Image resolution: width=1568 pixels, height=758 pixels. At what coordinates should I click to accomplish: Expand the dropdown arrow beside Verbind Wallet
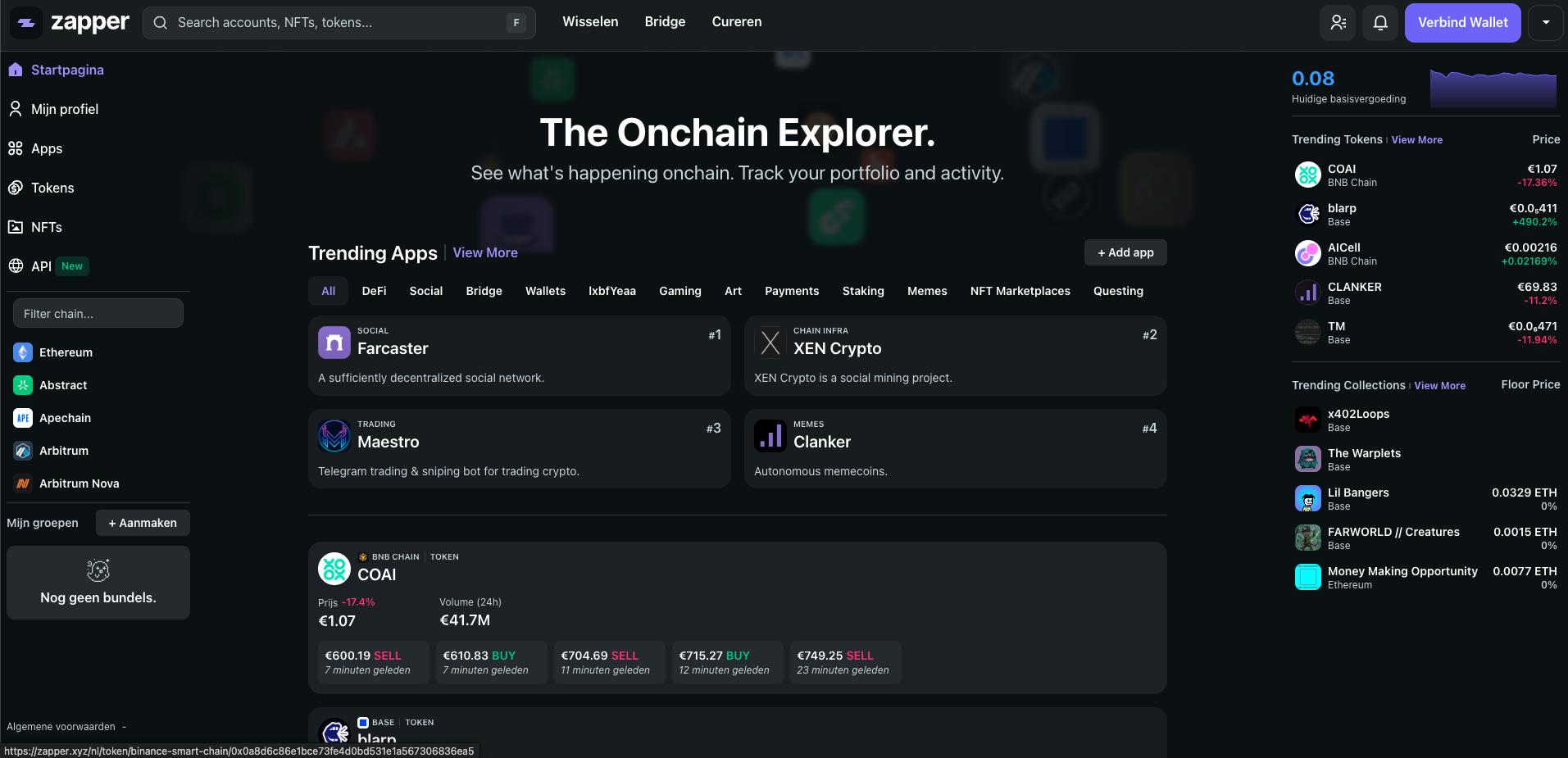pyautogui.click(x=1546, y=23)
